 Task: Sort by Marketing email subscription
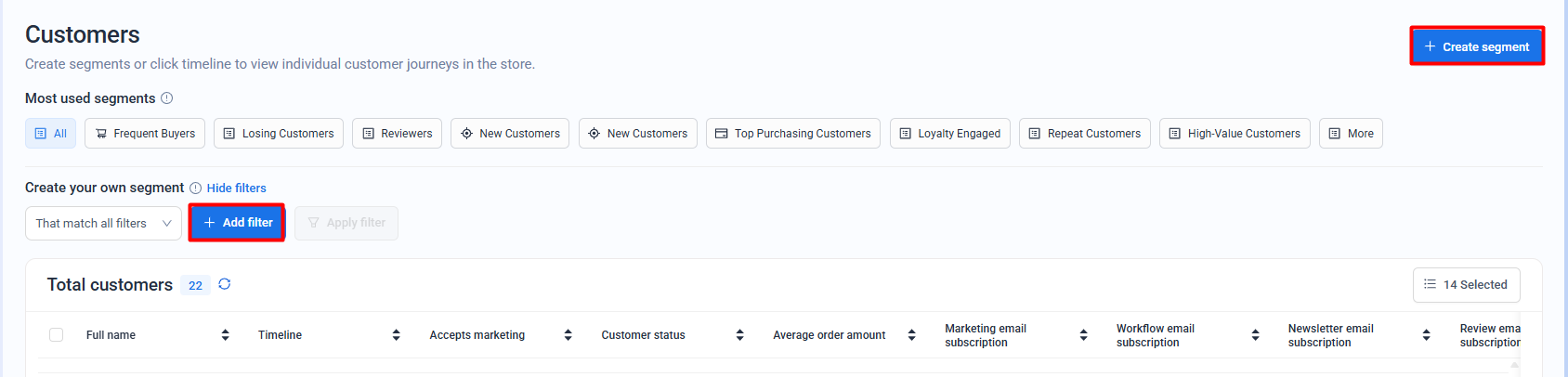1083,335
